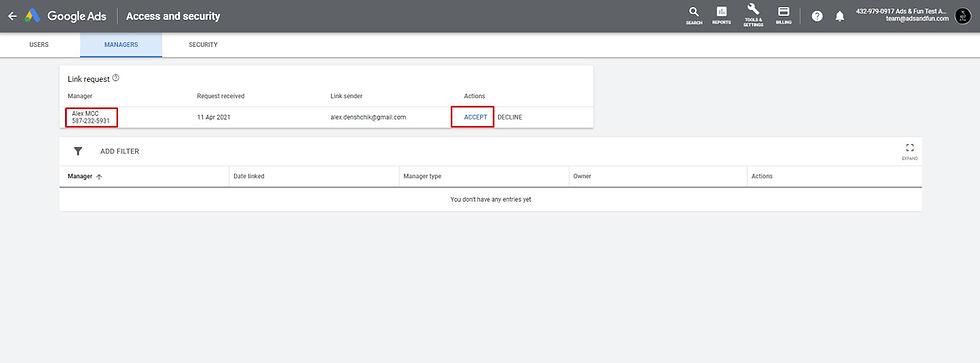Open the Reports icon in header
The image size is (980, 363).
coord(721,16)
